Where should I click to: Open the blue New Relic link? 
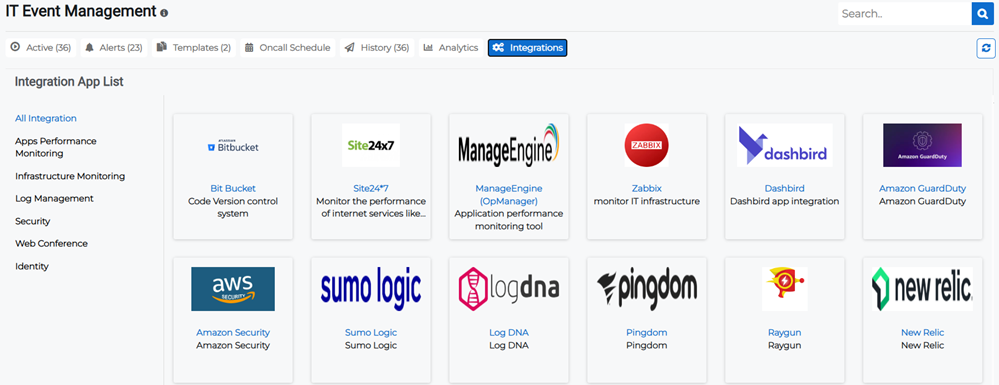[923, 333]
